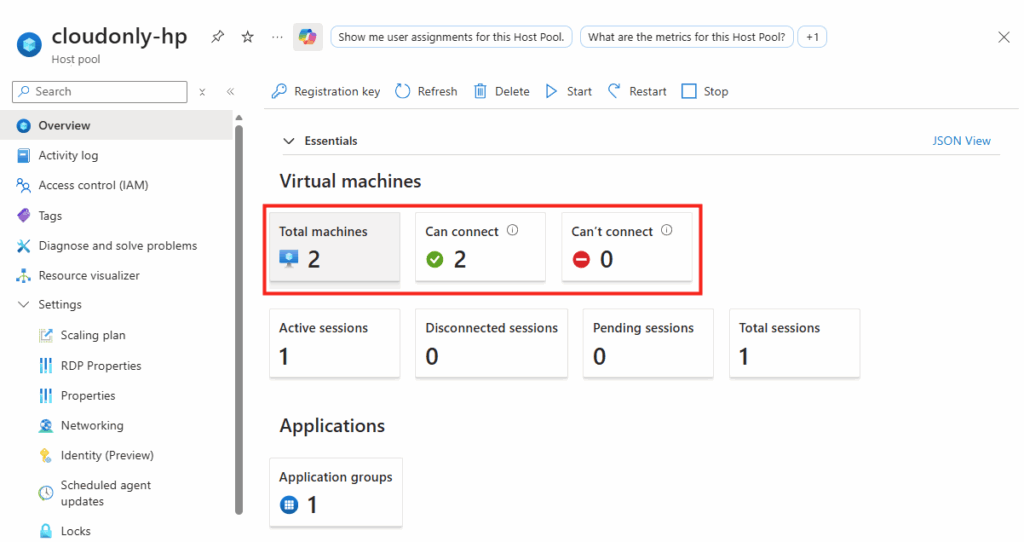Collapse the Settings menu group

(24, 305)
